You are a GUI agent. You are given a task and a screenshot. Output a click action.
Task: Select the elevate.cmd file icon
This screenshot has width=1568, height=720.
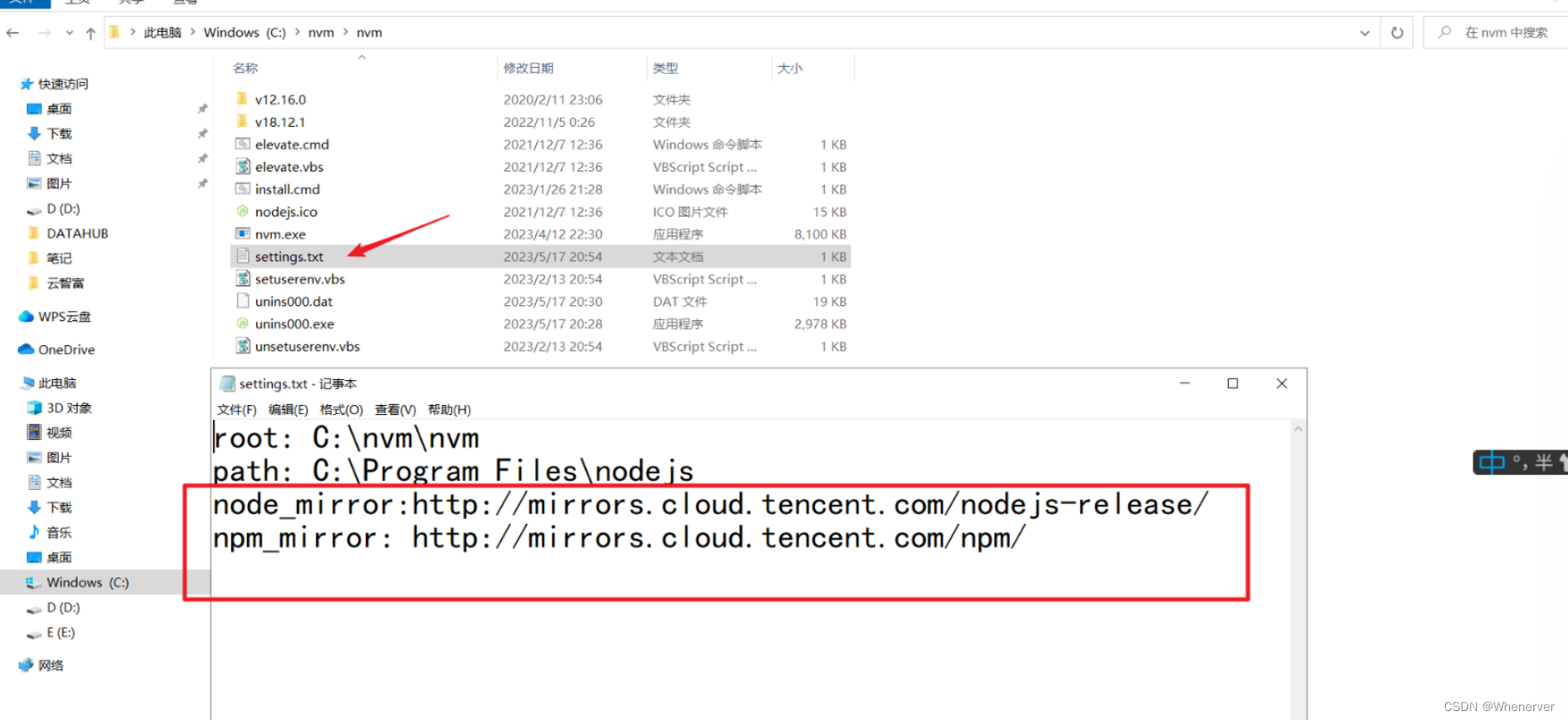pyautogui.click(x=242, y=144)
